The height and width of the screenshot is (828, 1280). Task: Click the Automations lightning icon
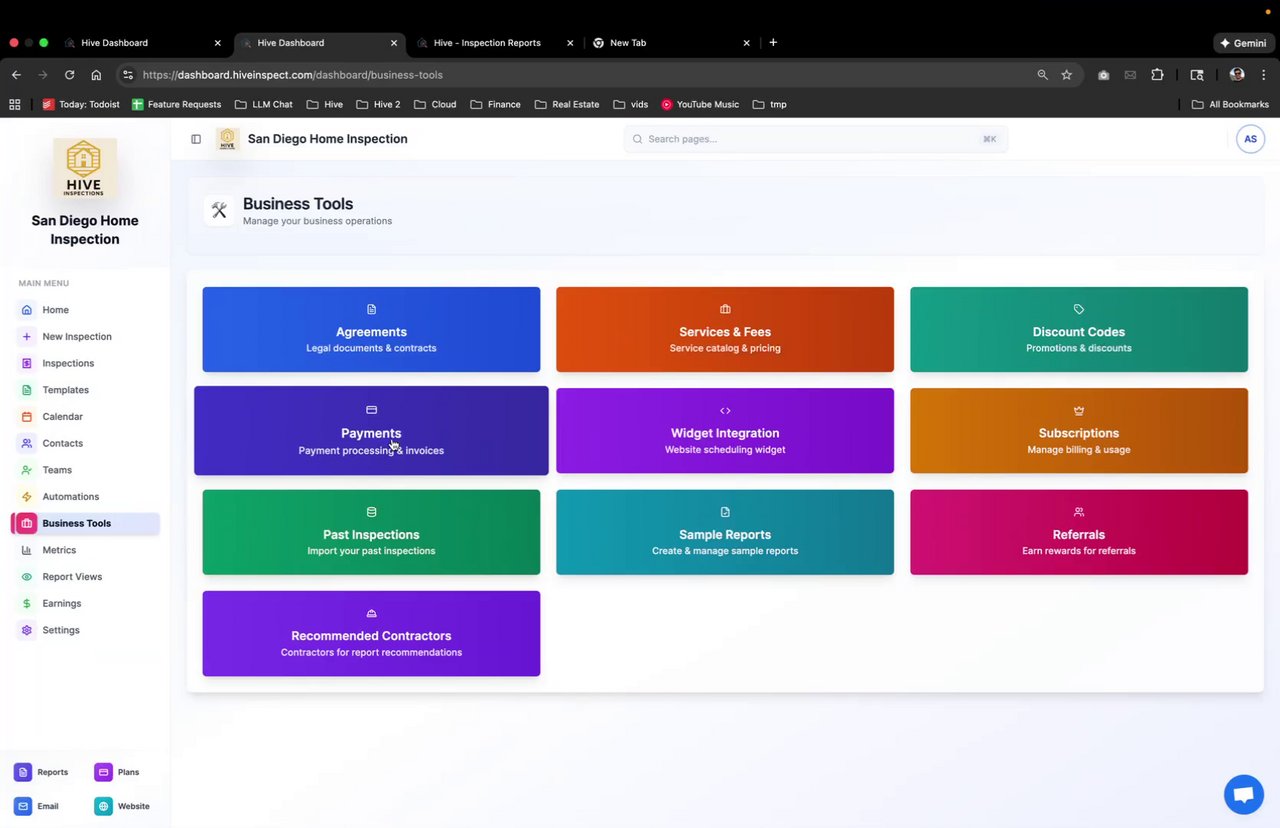27,497
